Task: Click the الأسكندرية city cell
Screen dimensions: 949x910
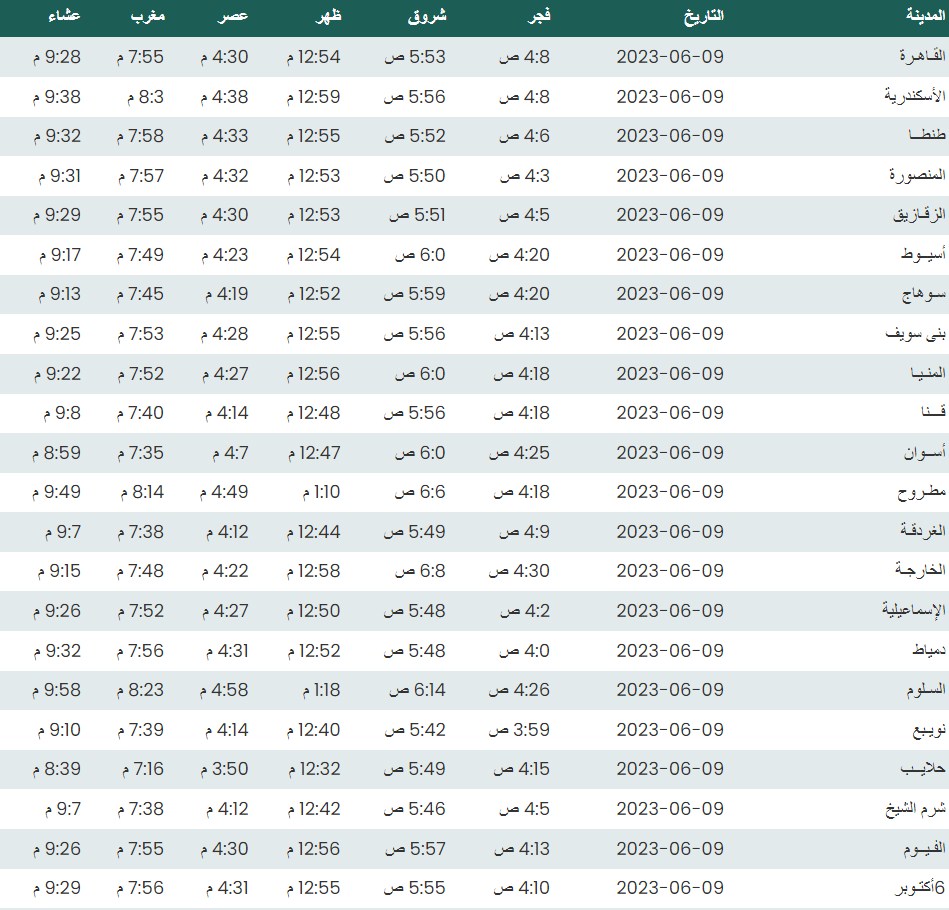Action: tap(912, 97)
